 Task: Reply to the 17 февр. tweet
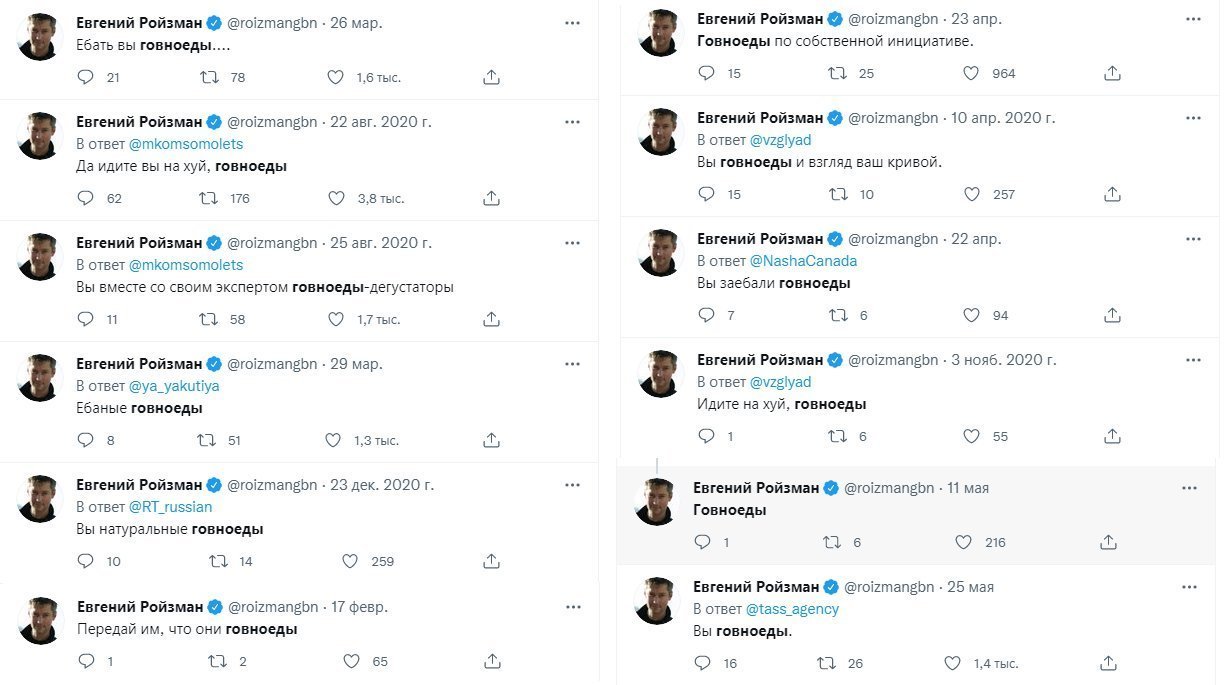click(85, 661)
